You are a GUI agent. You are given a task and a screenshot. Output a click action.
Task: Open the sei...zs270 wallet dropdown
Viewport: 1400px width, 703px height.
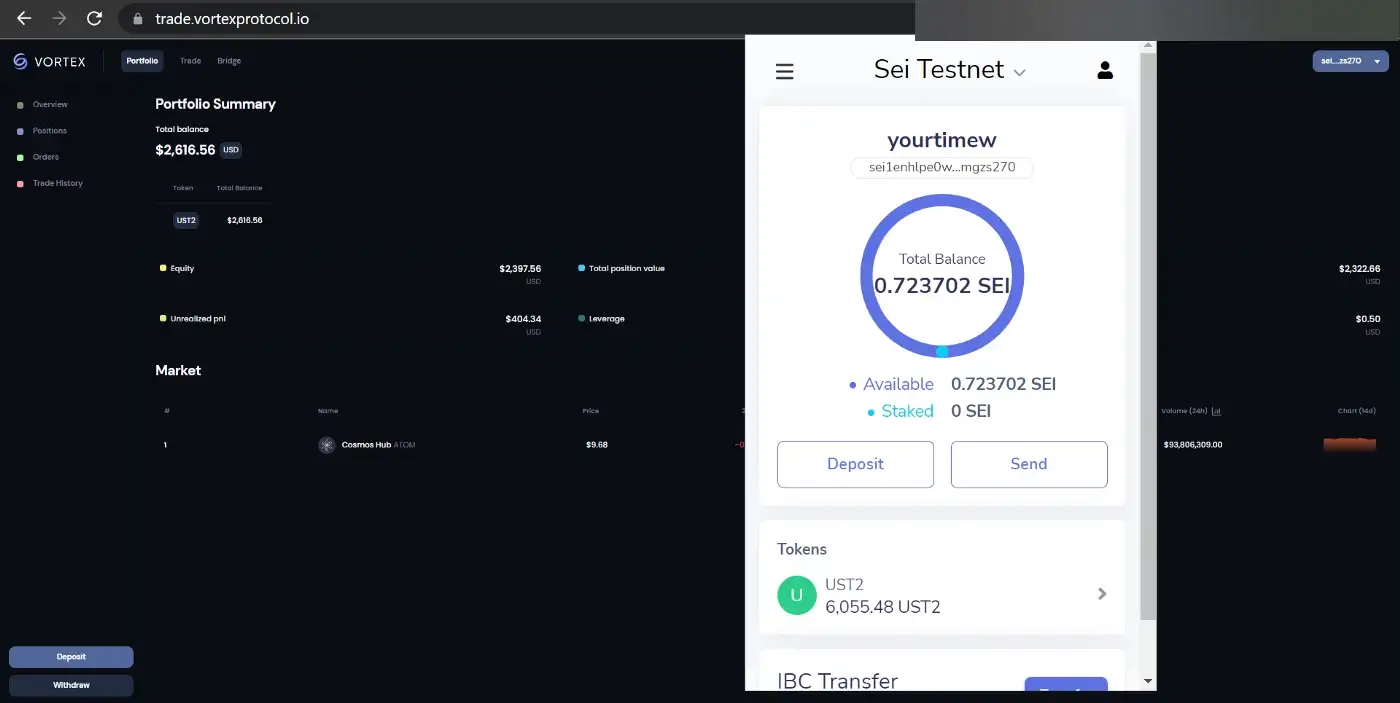(x=1350, y=61)
